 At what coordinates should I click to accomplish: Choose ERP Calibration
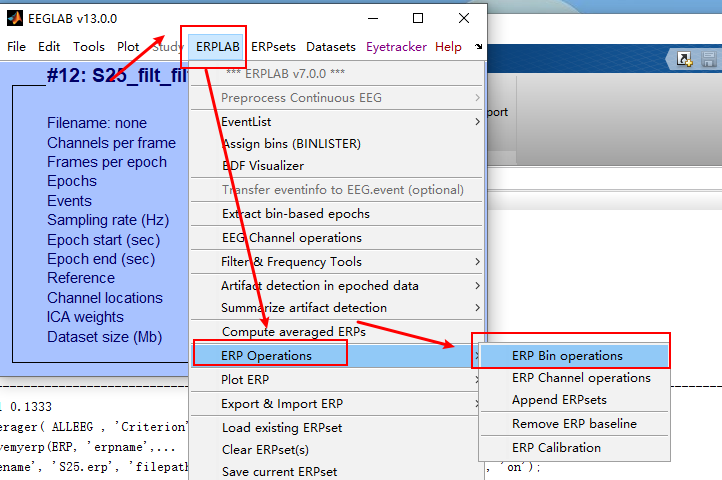(x=574, y=448)
